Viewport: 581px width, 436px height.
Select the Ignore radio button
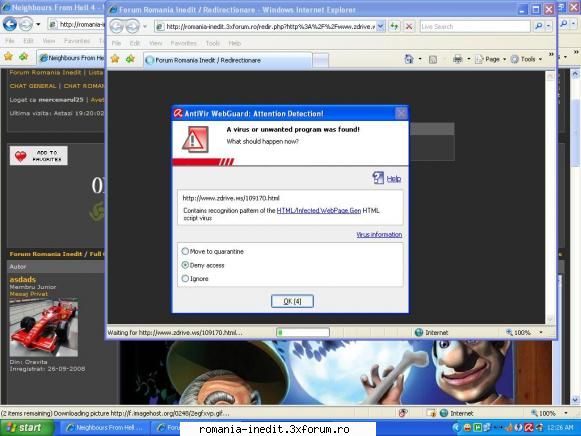tap(185, 279)
